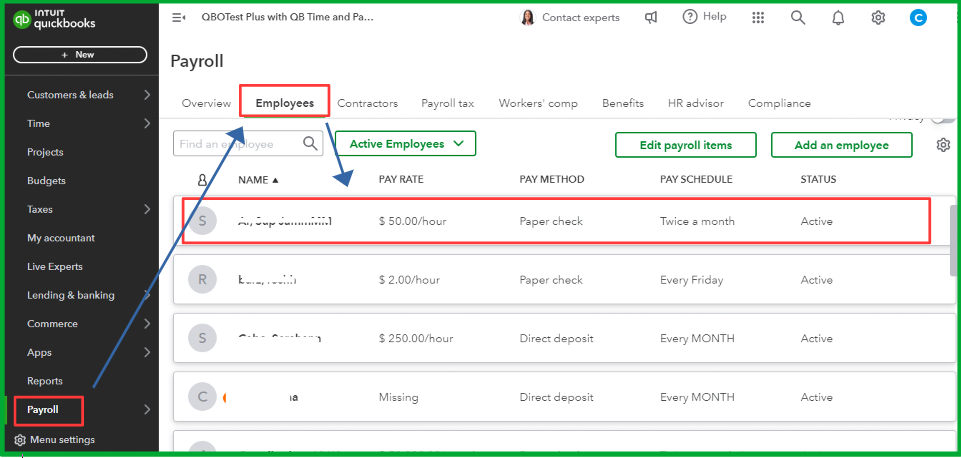Open Menu settings link
This screenshot has height=458, width=961.
click(x=63, y=440)
